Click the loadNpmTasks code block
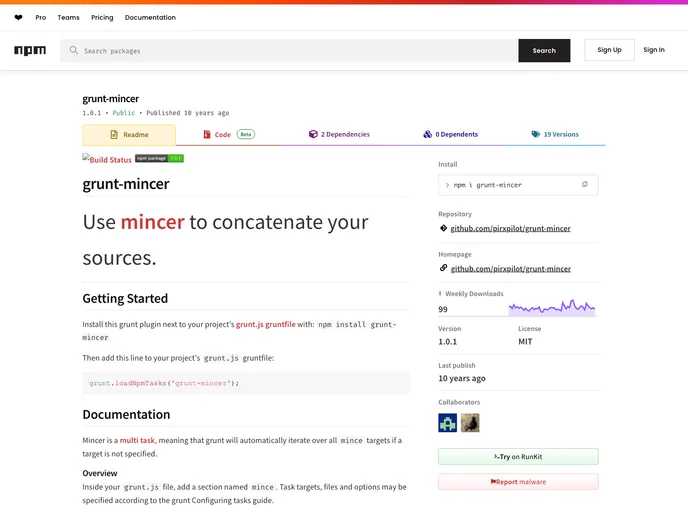Viewport: 688px width, 512px height. pos(246,383)
